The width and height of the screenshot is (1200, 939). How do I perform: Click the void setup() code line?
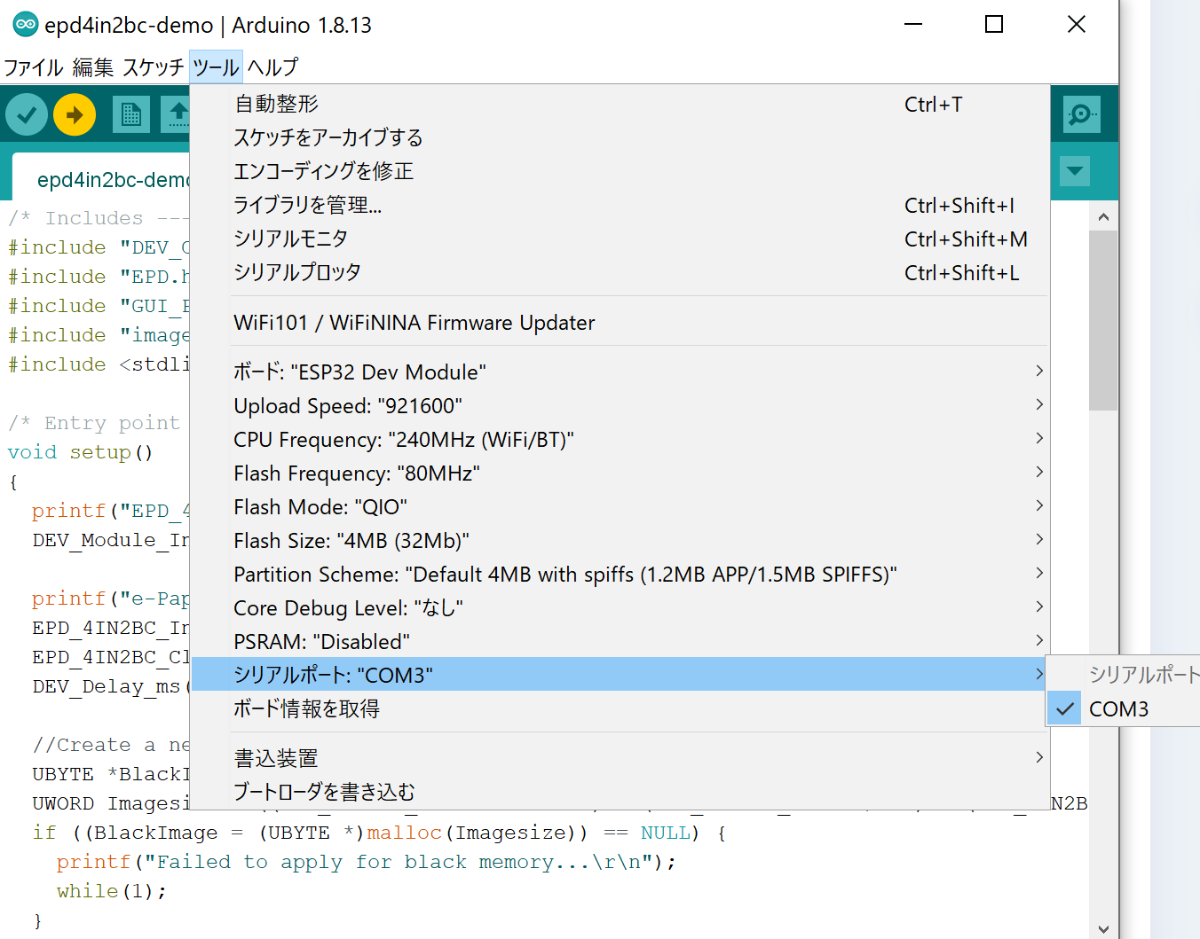point(81,452)
